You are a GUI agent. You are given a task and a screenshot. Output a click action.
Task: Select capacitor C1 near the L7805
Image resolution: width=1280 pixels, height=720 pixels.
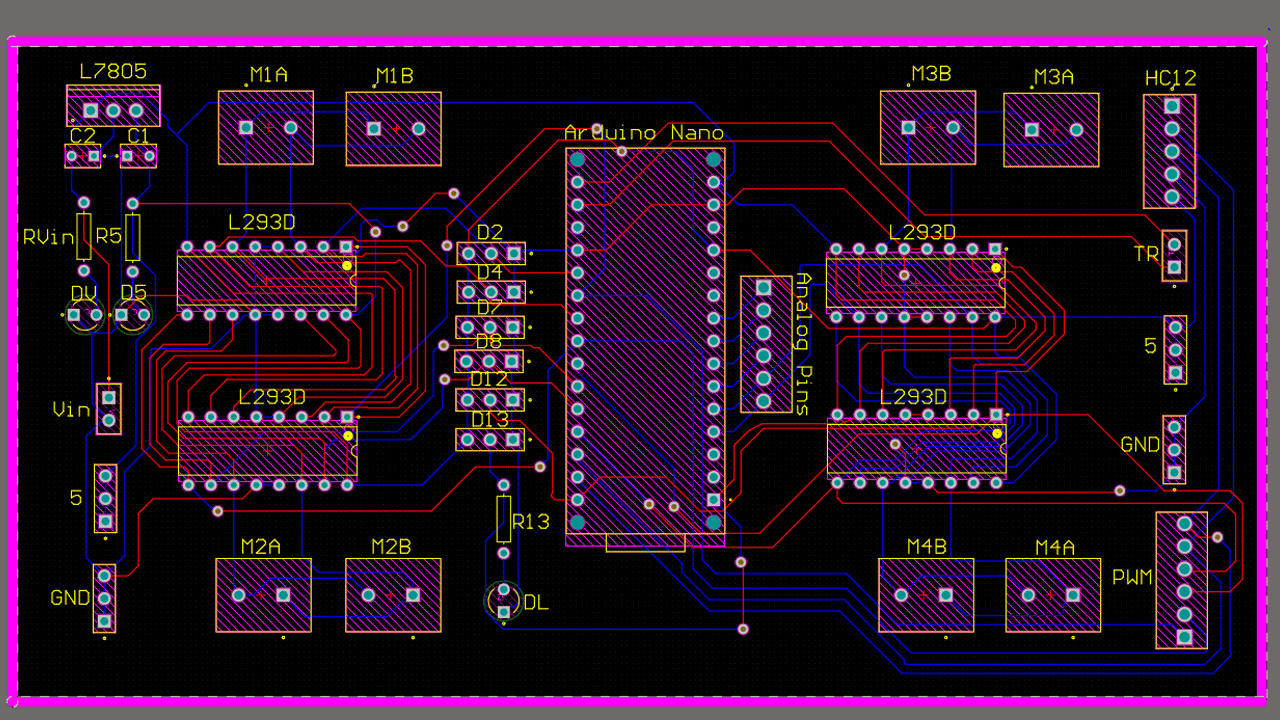(137, 156)
